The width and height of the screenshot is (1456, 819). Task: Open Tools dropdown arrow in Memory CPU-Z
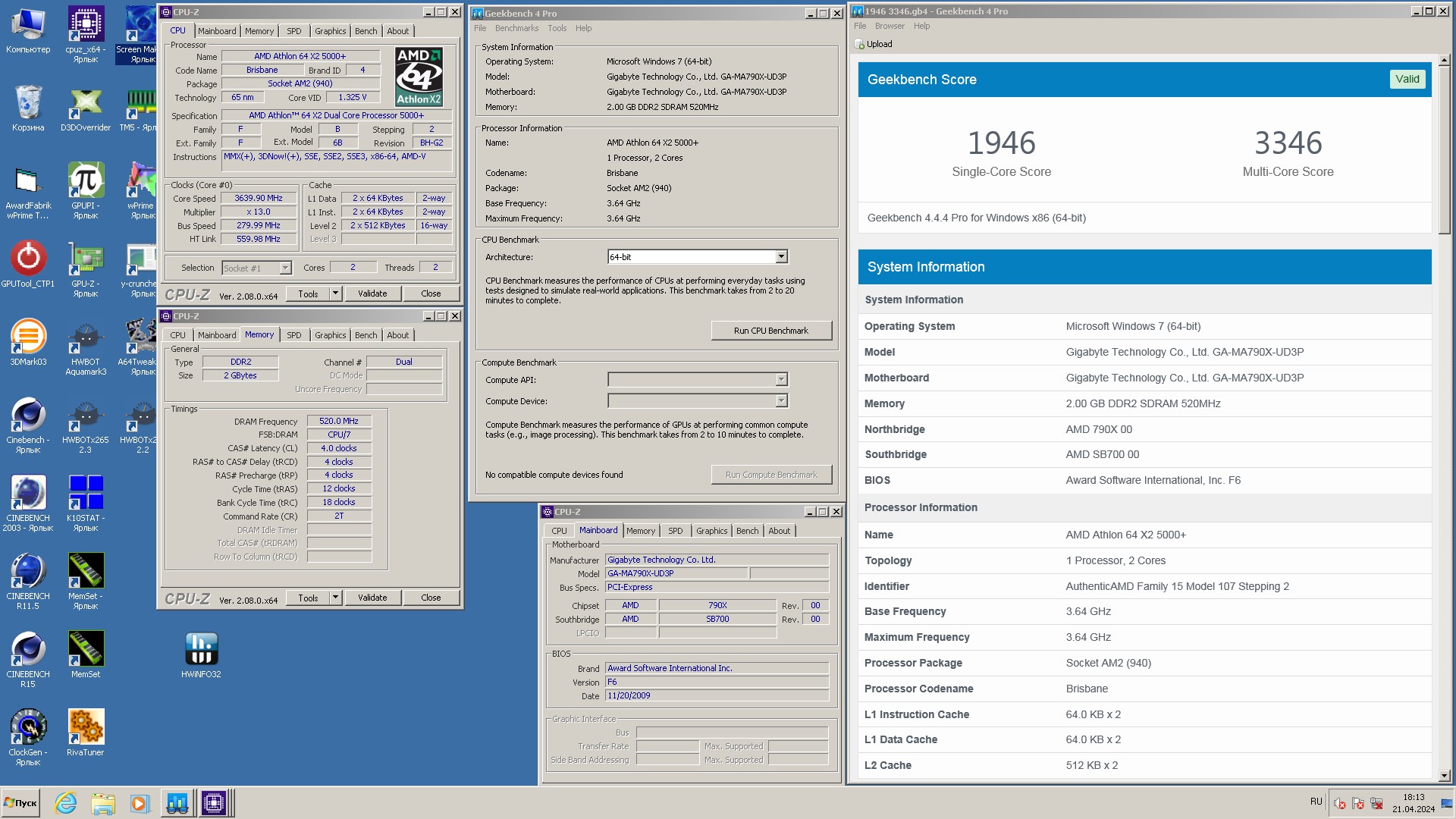pos(335,598)
